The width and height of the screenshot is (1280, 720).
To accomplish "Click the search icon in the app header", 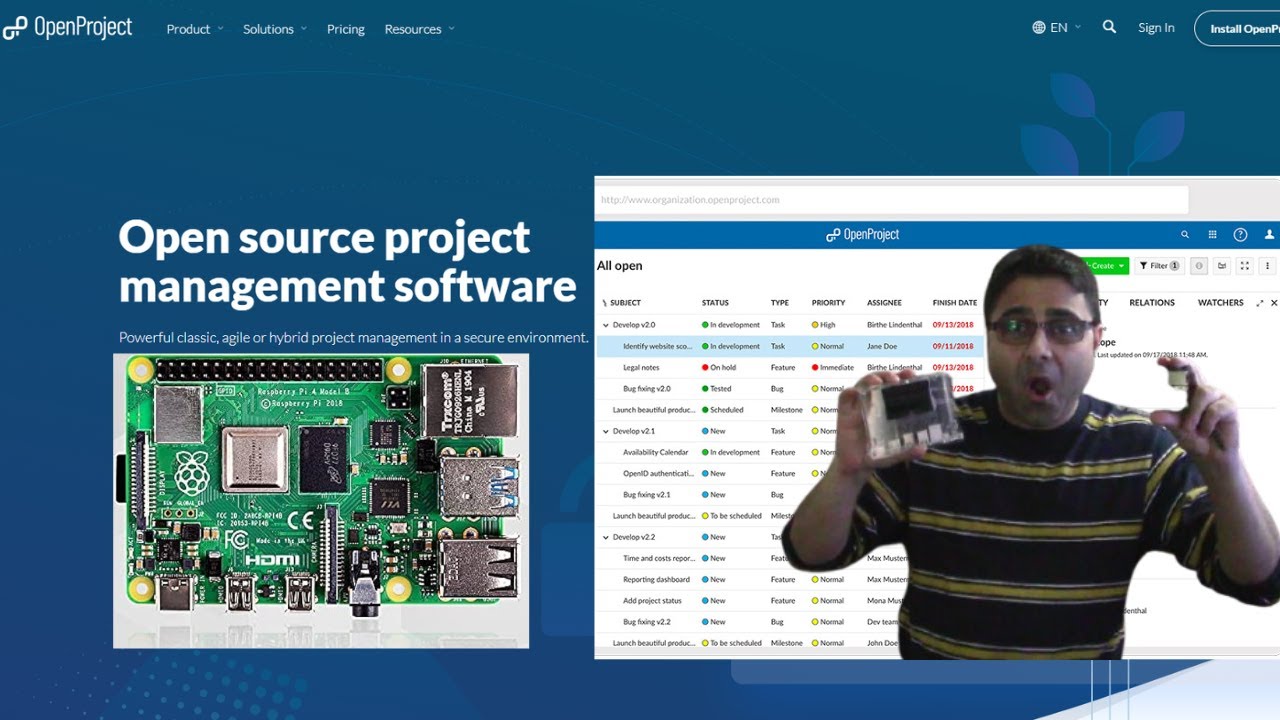I will pos(1185,235).
